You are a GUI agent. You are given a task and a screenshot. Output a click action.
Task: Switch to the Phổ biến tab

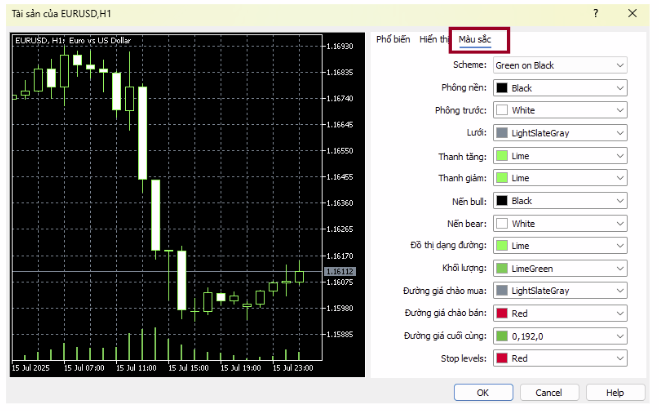(x=394, y=39)
